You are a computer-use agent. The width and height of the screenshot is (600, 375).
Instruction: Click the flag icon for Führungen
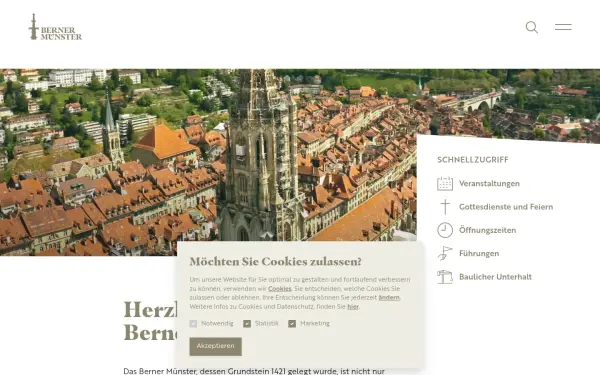coord(445,253)
